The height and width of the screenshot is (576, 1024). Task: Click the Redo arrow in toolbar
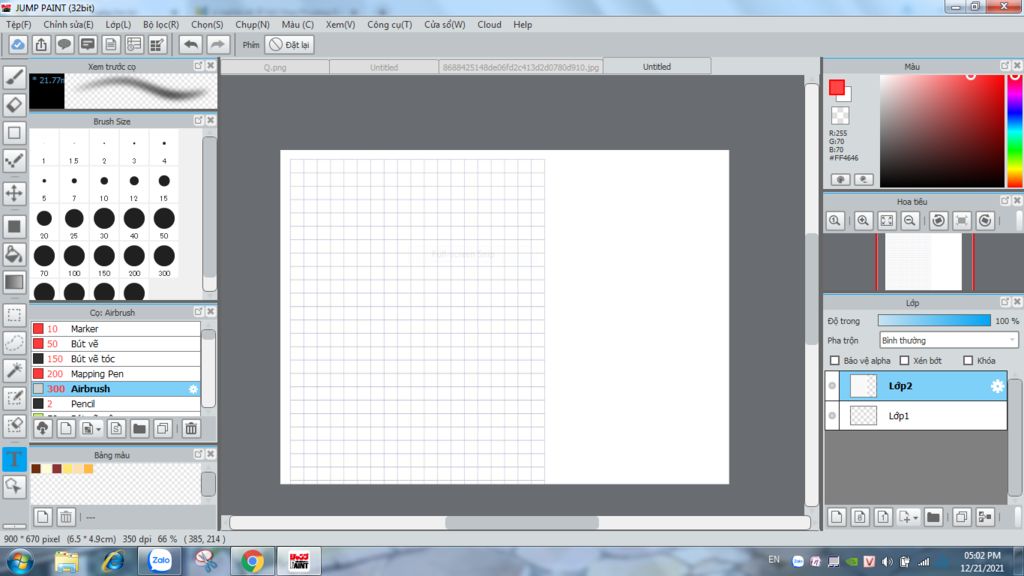[x=217, y=44]
